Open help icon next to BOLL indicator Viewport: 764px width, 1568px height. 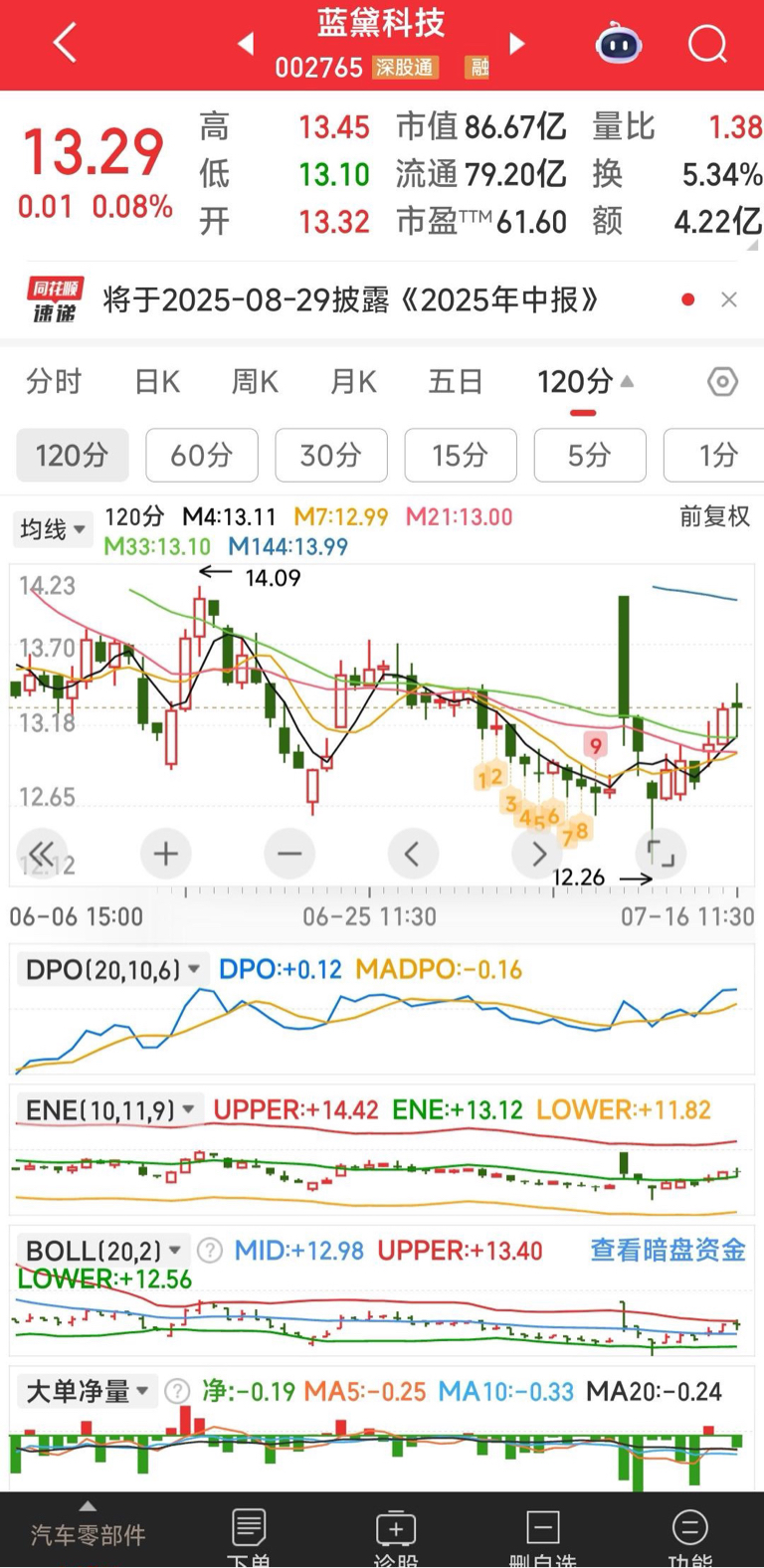[209, 1251]
